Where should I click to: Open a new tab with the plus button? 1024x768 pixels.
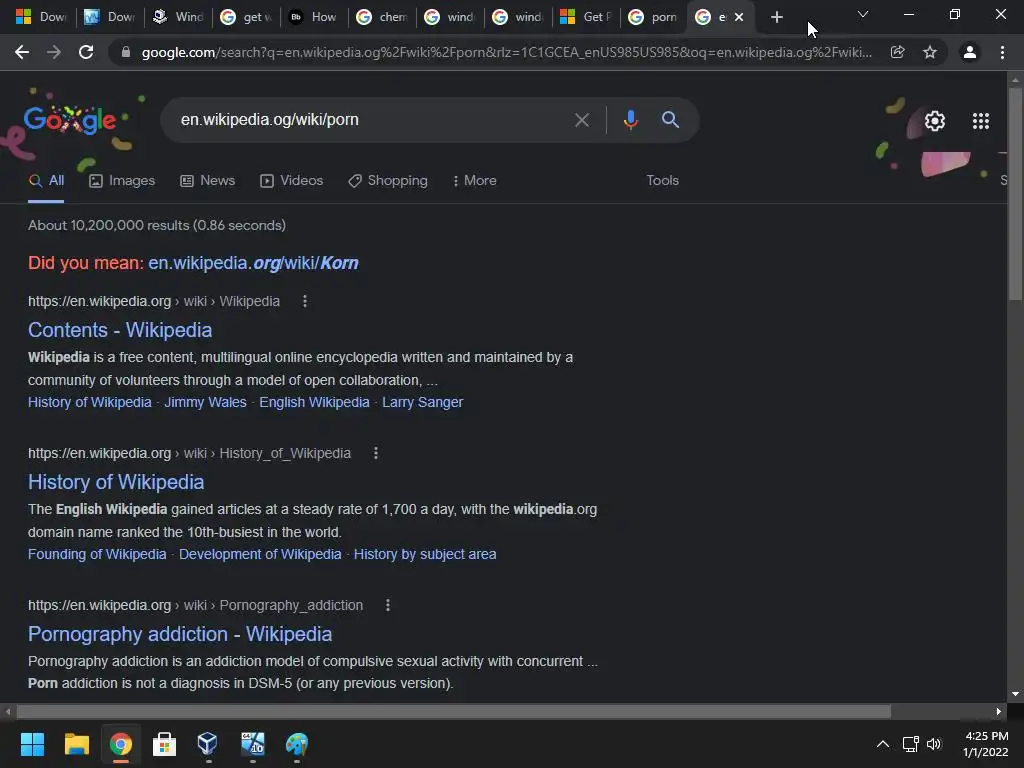pyautogui.click(x=776, y=17)
